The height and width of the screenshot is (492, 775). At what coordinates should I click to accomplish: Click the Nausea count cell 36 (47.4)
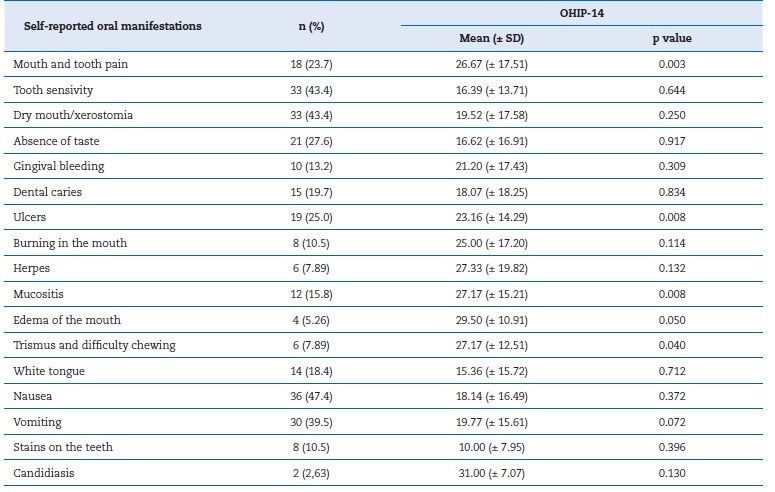307,396
